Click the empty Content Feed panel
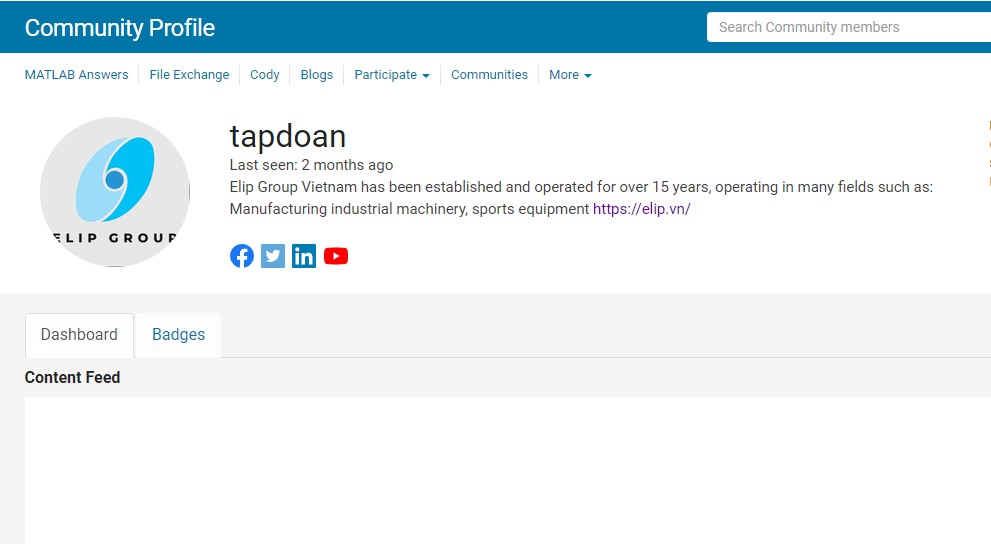The image size is (991, 544). tap(500, 470)
